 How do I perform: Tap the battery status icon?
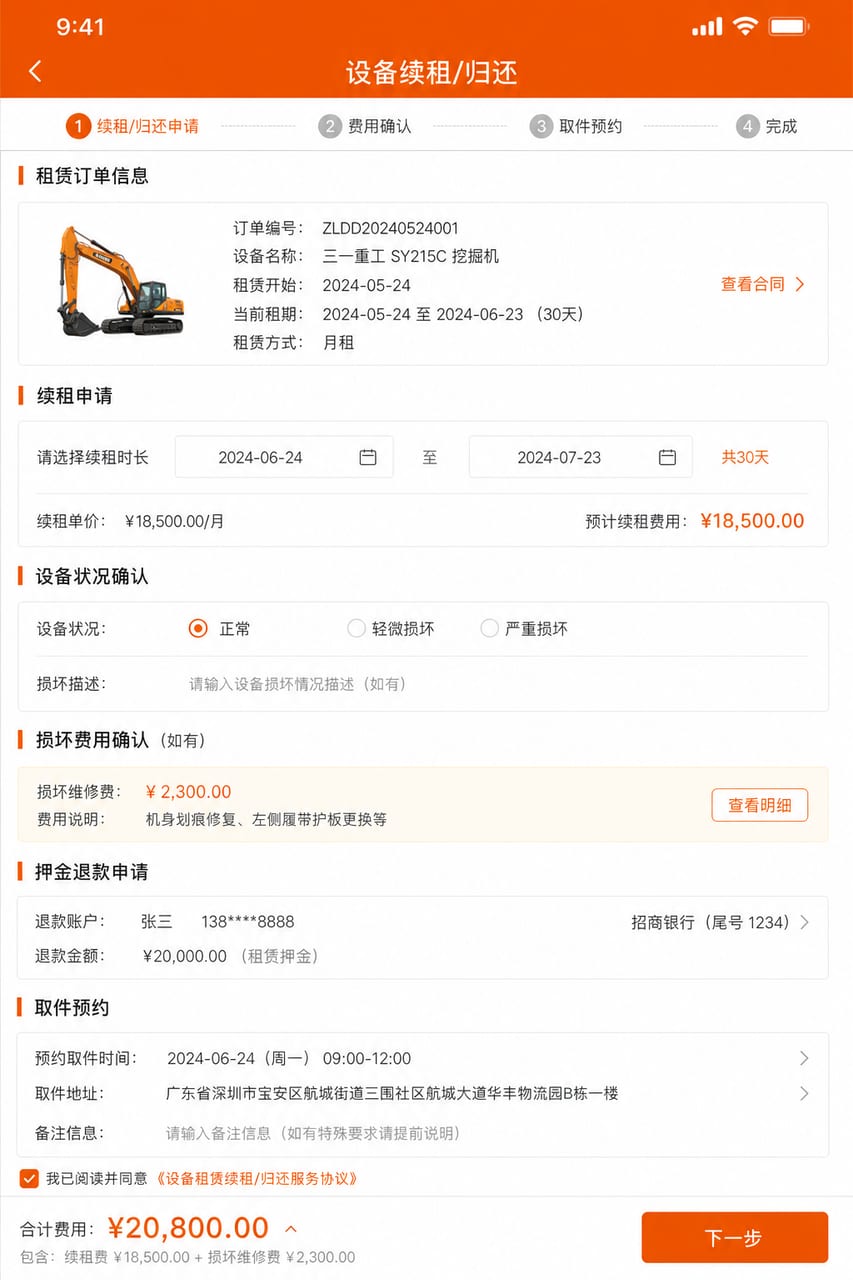(x=789, y=27)
